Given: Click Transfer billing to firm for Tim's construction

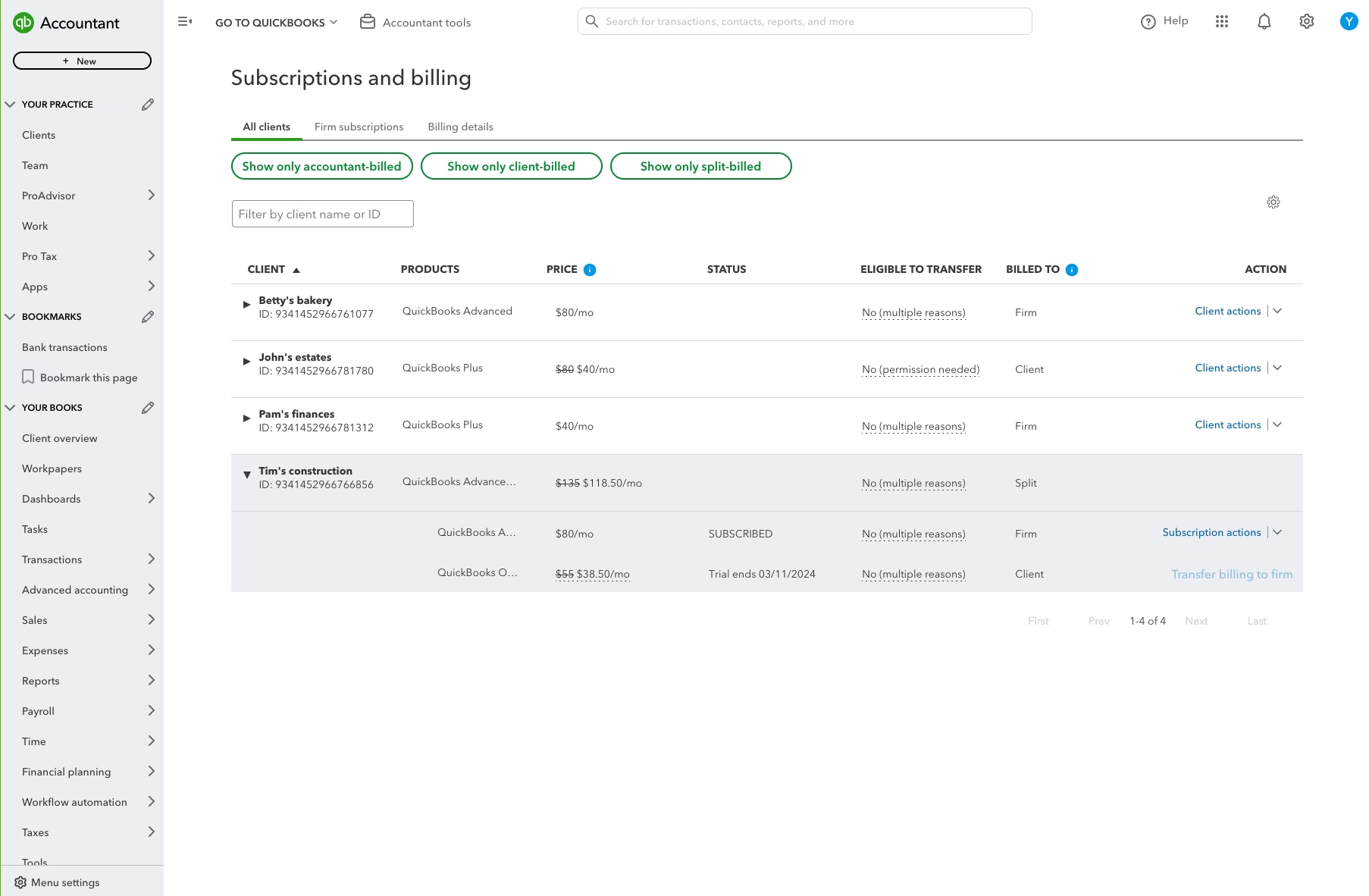Looking at the screenshot, I should coord(1232,574).
